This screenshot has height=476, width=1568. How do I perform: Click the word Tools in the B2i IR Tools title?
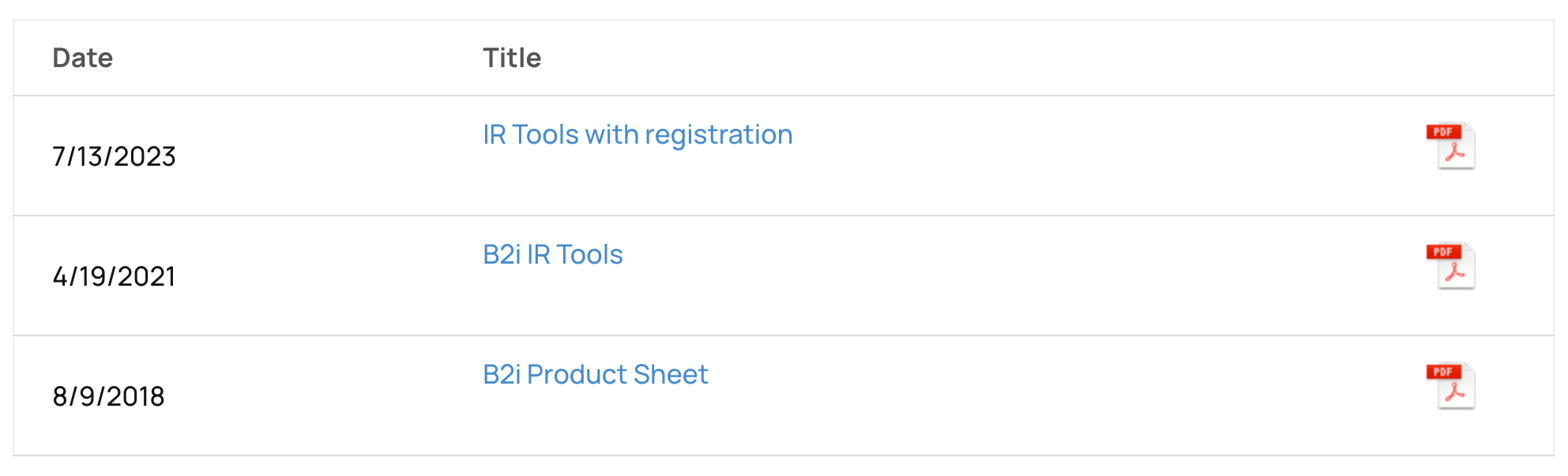(589, 255)
